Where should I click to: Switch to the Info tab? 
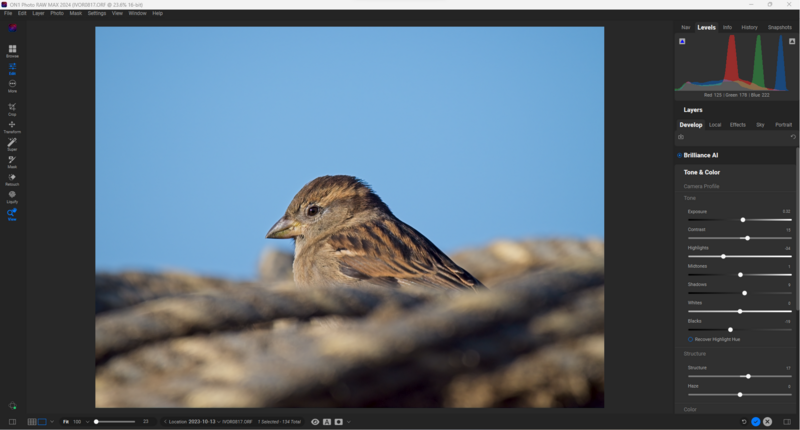click(727, 28)
